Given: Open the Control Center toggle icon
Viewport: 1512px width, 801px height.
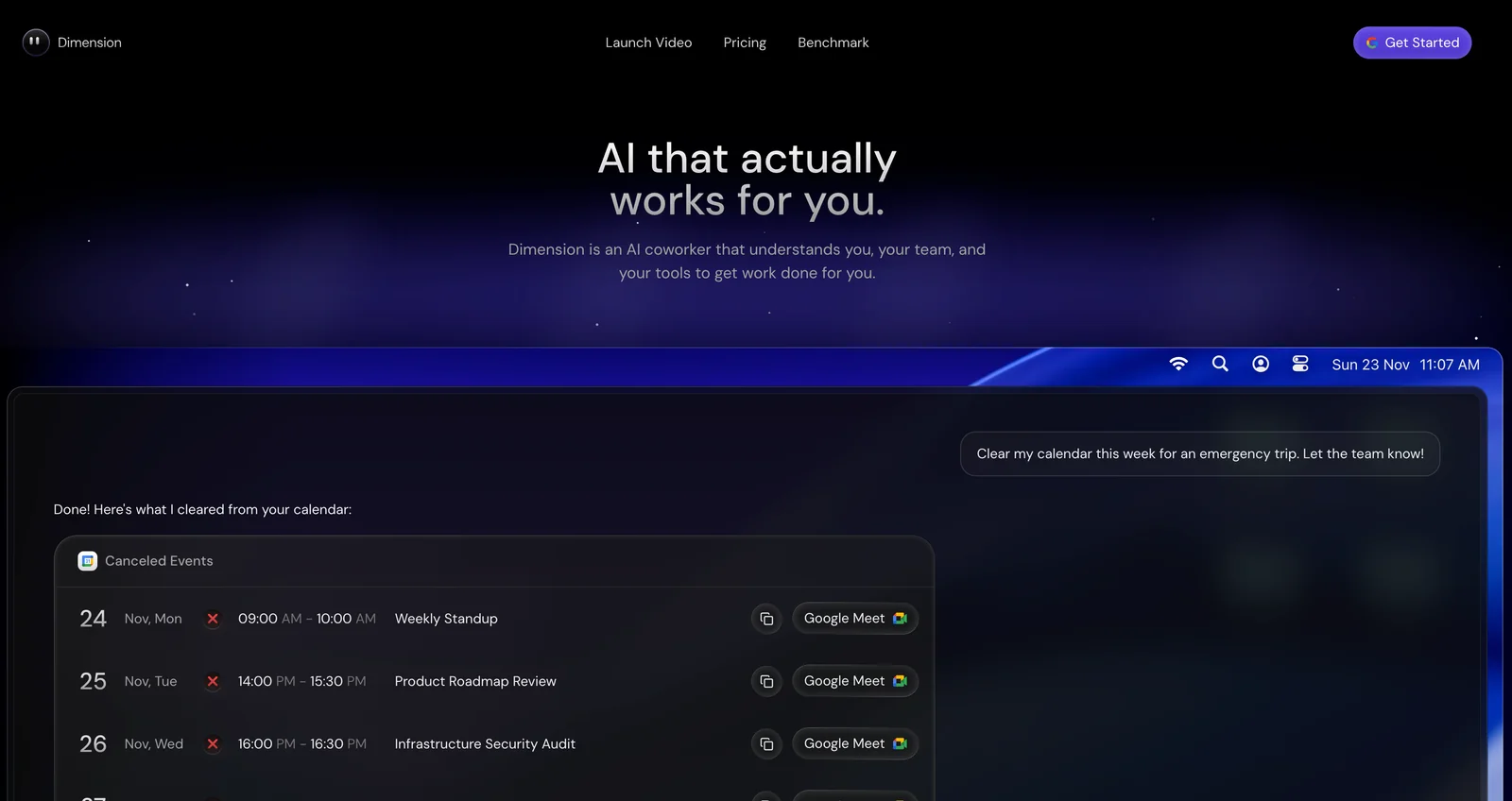Looking at the screenshot, I should click(1300, 364).
